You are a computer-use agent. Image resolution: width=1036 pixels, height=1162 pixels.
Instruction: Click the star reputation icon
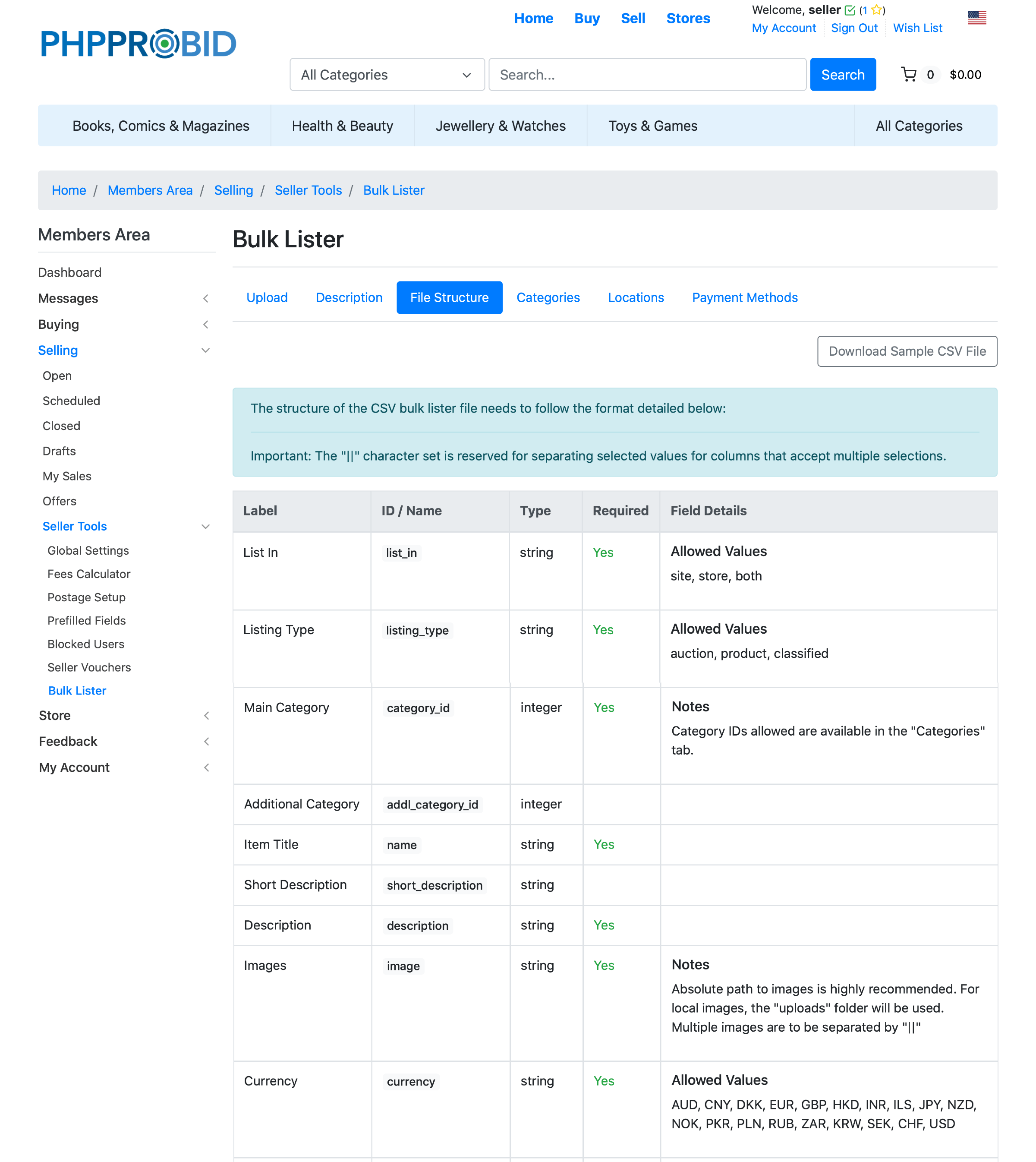876,10
